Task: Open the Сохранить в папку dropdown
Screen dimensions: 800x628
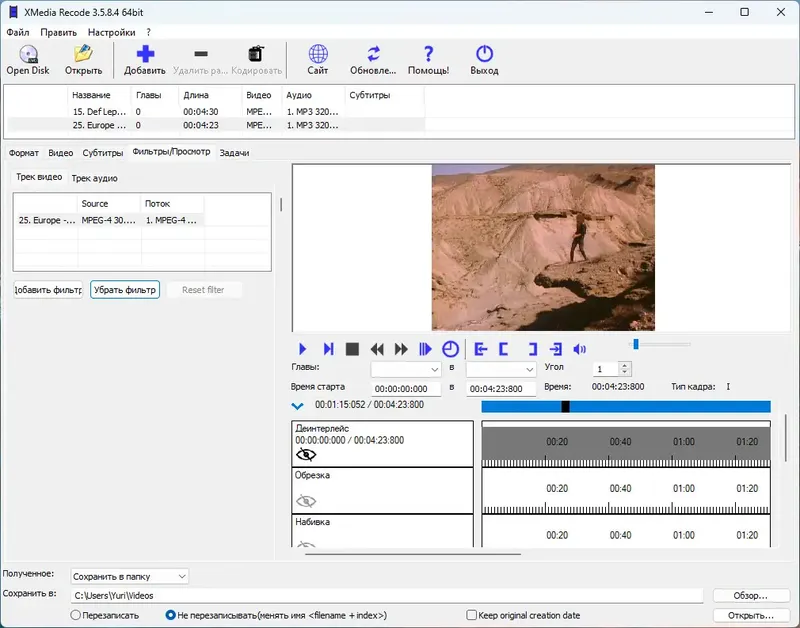Action: (129, 576)
